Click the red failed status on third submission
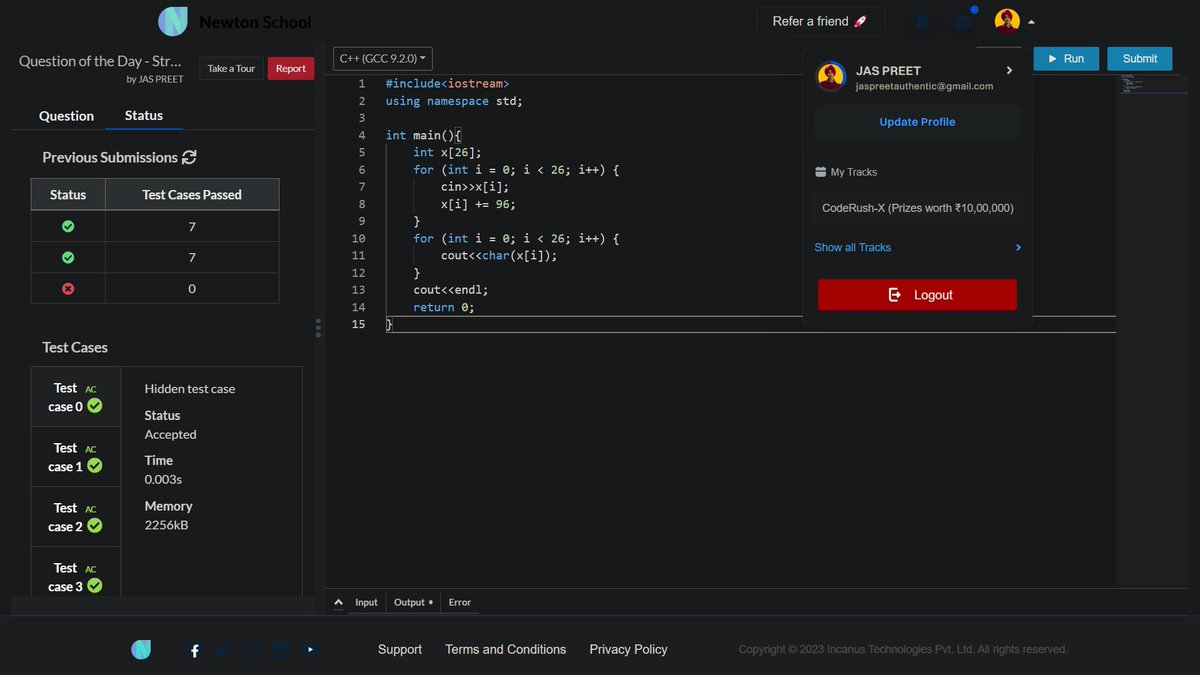The width and height of the screenshot is (1200, 675). coord(67,289)
